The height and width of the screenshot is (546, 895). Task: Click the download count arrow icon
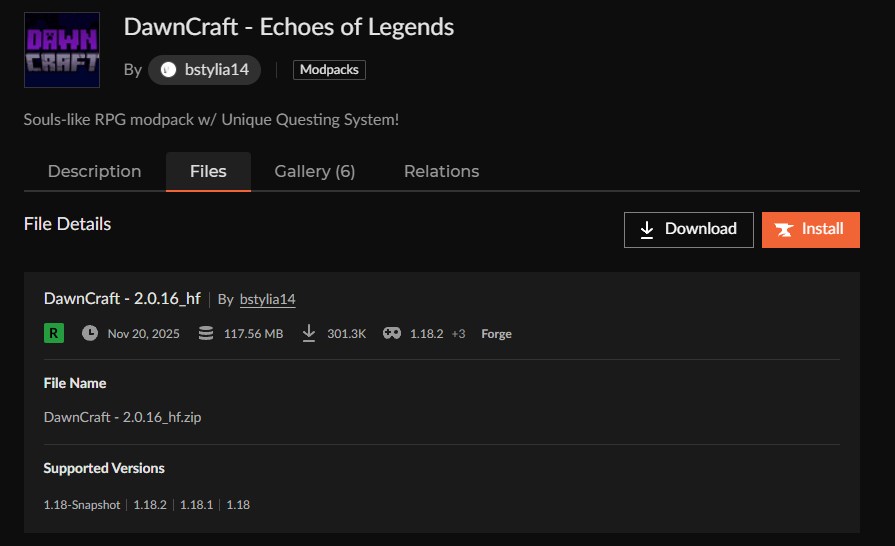(309, 333)
